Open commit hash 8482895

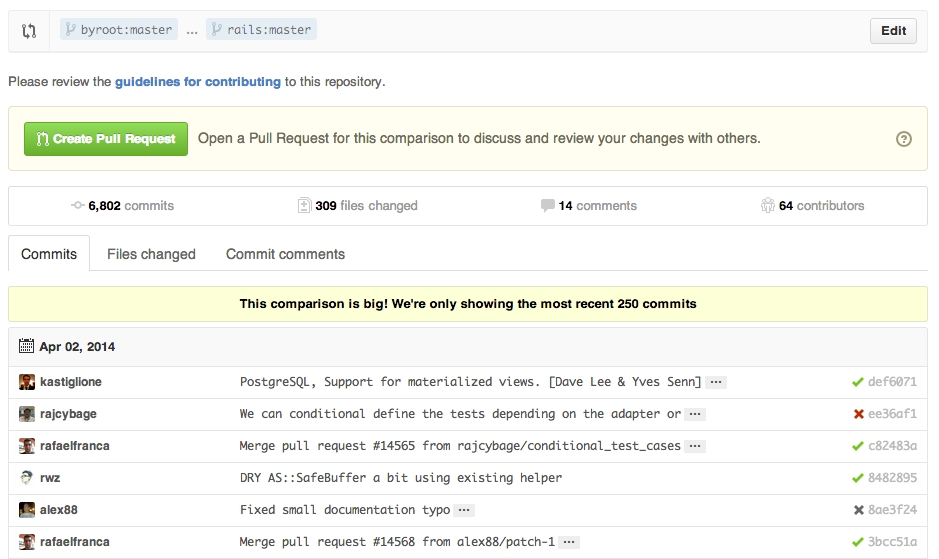[x=892, y=478]
